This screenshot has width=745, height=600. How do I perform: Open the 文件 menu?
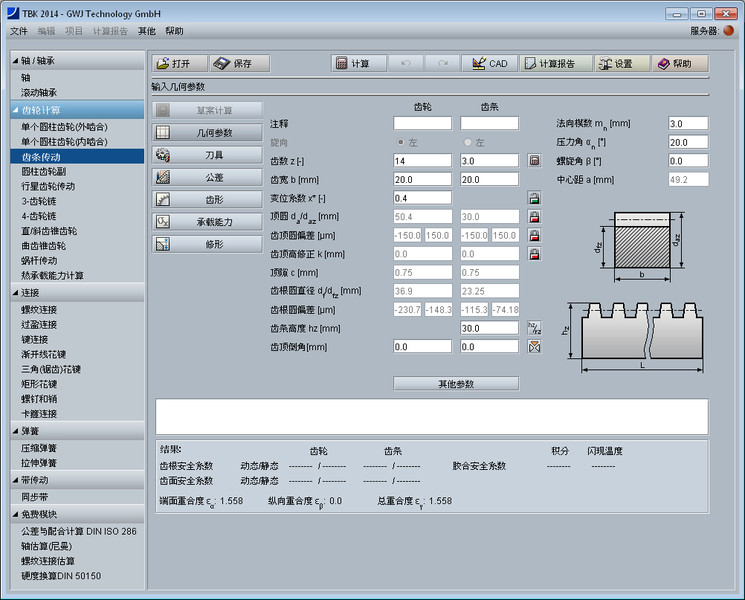tap(19, 31)
